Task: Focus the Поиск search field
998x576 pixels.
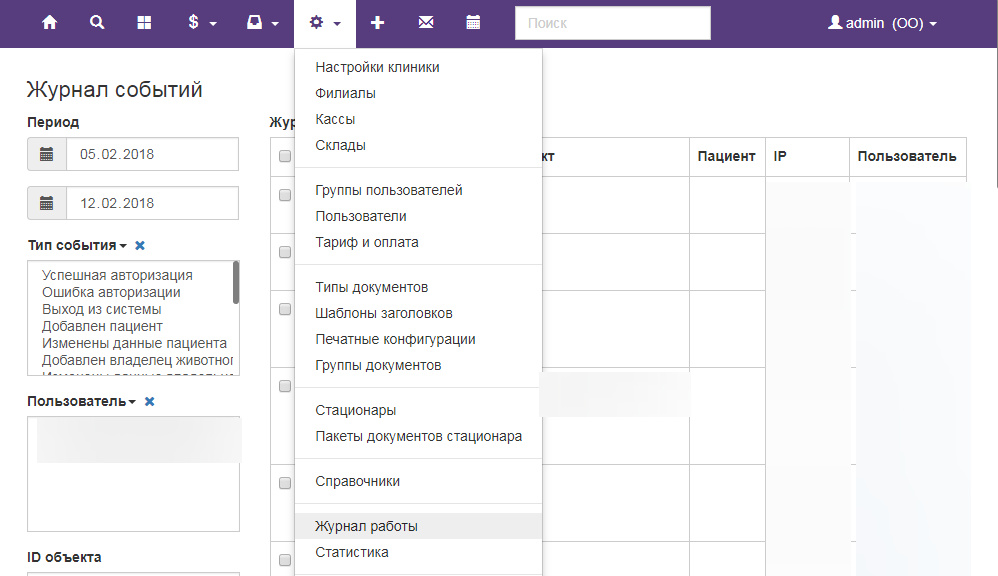Action: click(x=613, y=23)
